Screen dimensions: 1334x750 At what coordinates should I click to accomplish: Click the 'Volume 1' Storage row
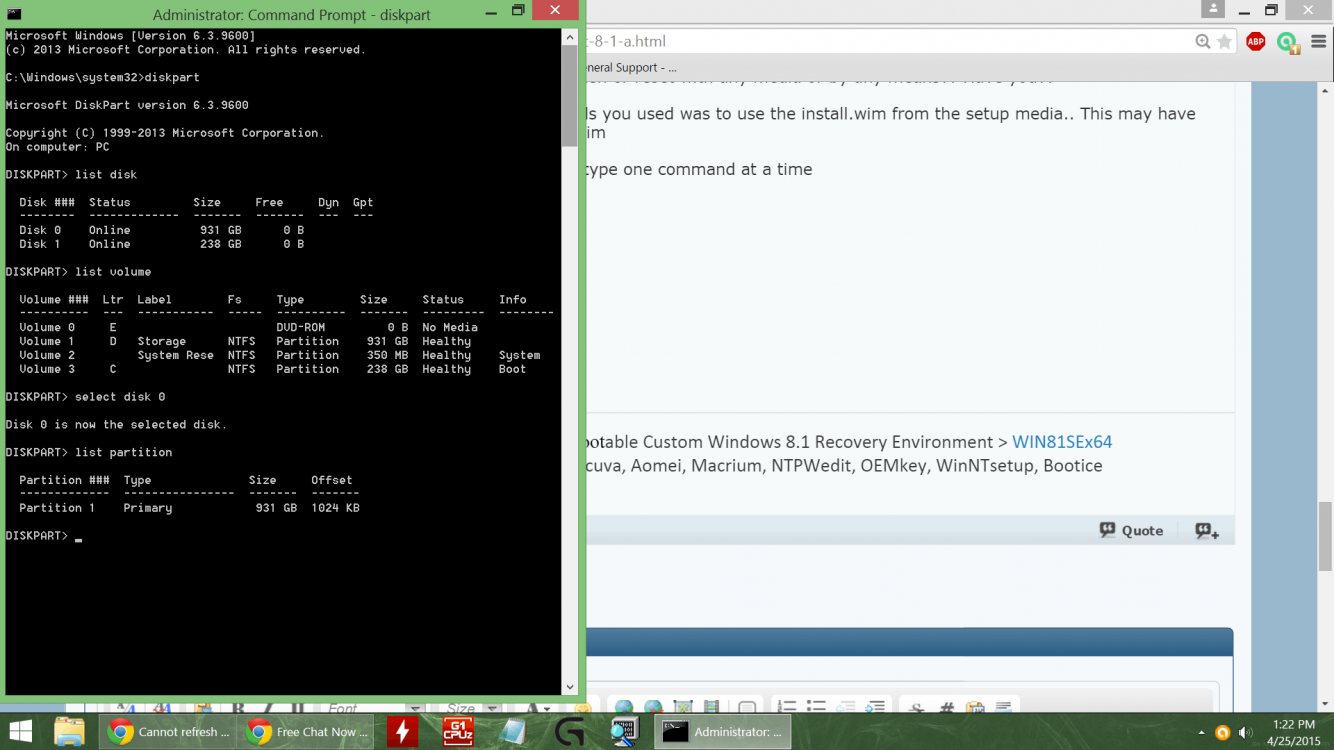(245, 341)
